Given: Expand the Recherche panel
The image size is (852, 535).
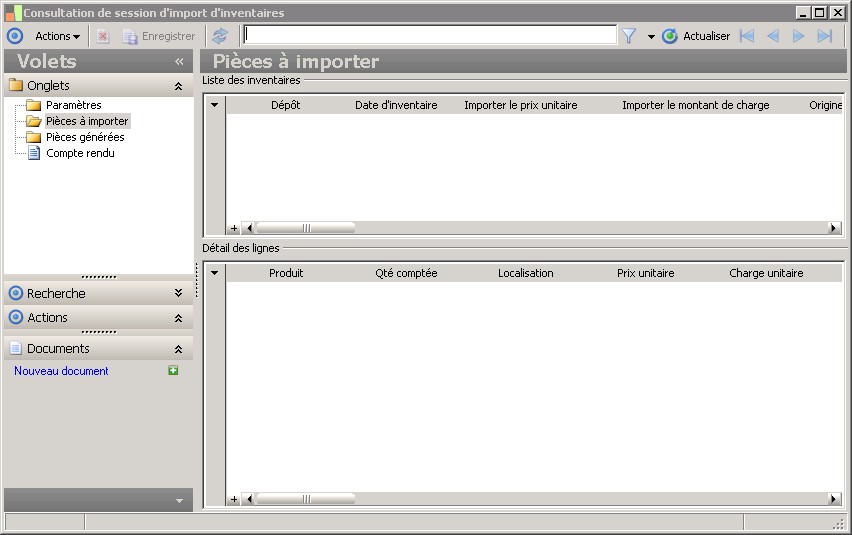Looking at the screenshot, I should click(178, 294).
